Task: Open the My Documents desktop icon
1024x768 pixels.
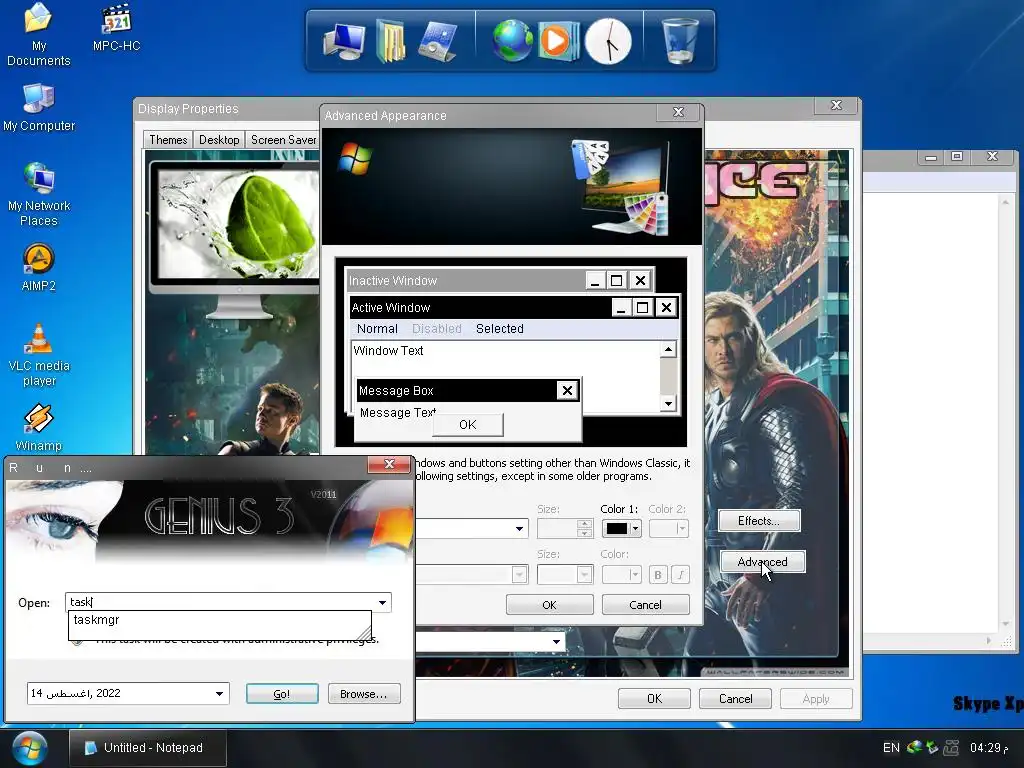Action: point(38,34)
